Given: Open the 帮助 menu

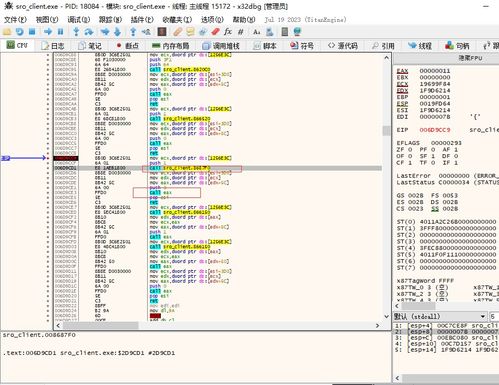Looking at the screenshot, I should tap(244, 20).
